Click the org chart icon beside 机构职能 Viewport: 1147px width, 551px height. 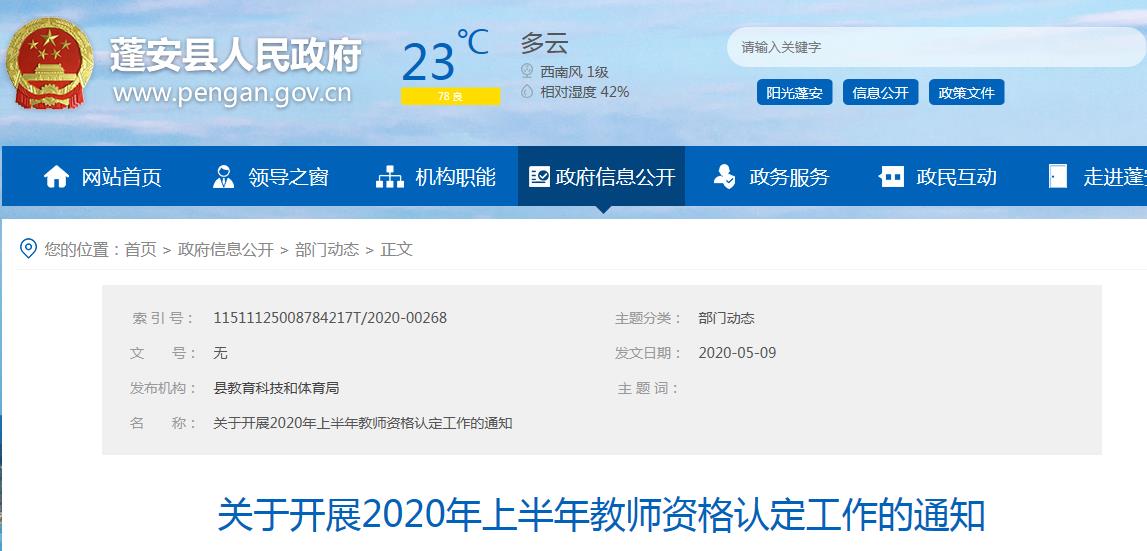point(390,177)
